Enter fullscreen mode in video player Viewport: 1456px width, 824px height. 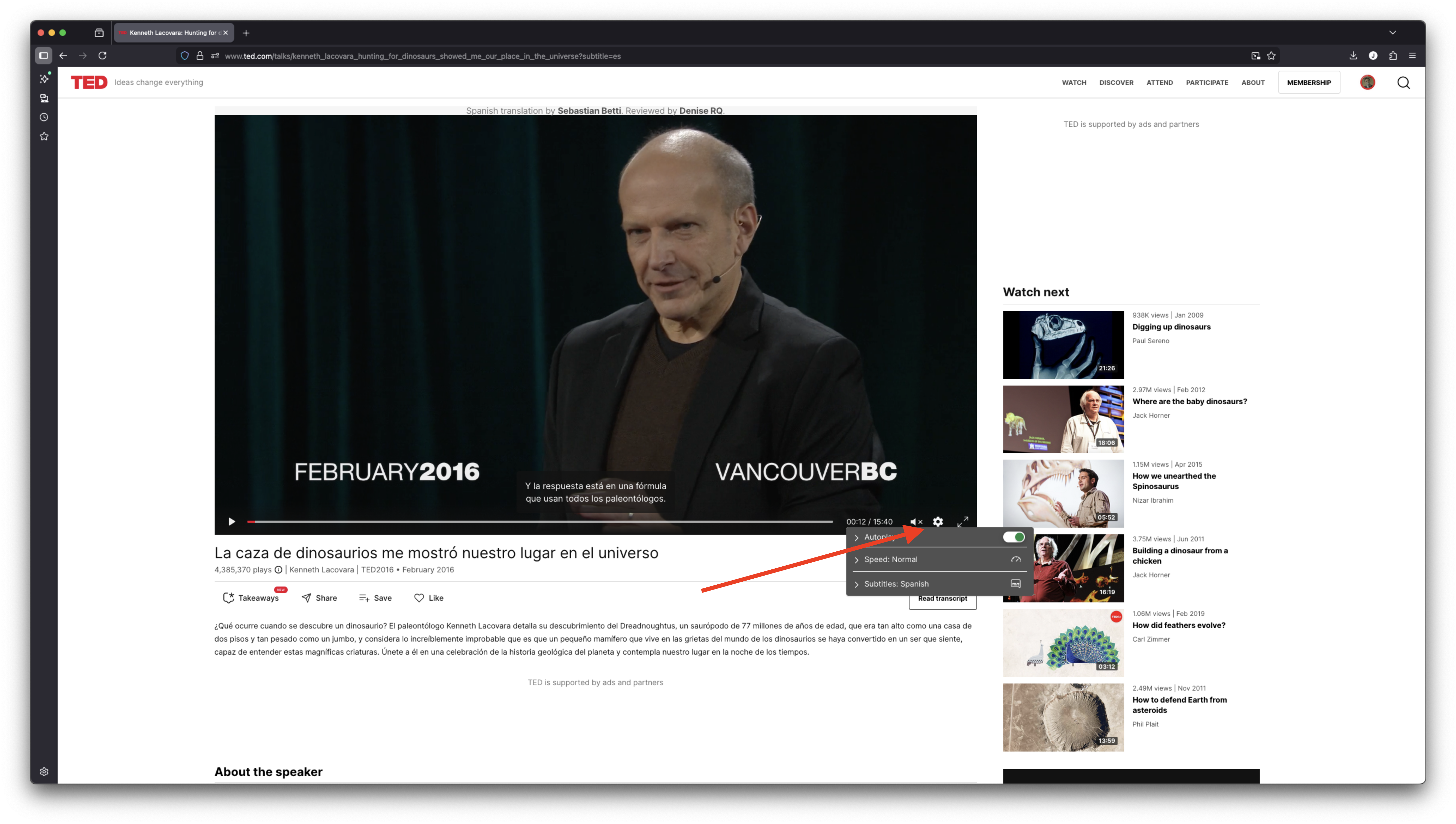coord(962,522)
